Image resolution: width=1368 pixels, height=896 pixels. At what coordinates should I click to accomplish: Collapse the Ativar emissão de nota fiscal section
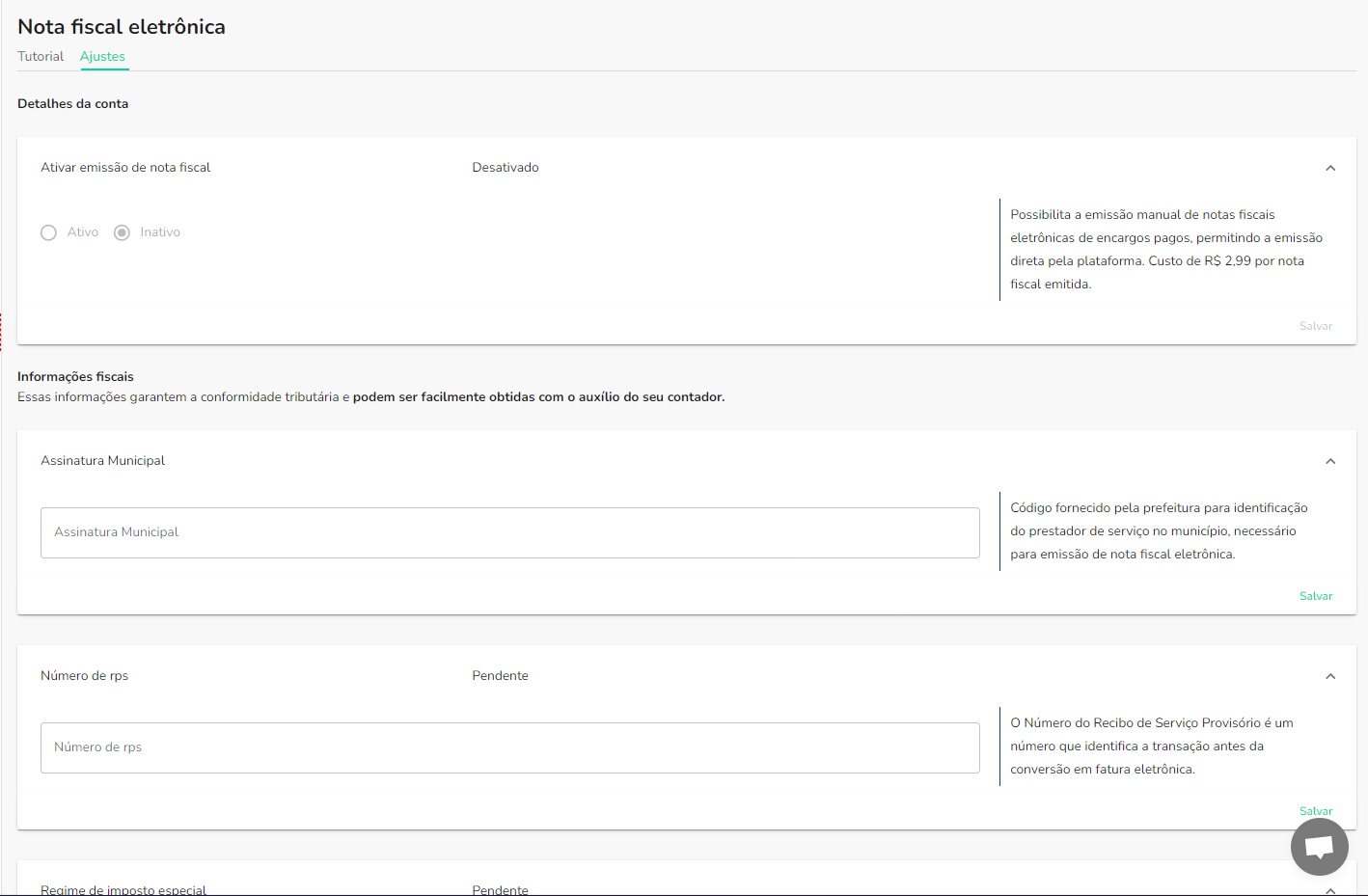(x=1330, y=168)
